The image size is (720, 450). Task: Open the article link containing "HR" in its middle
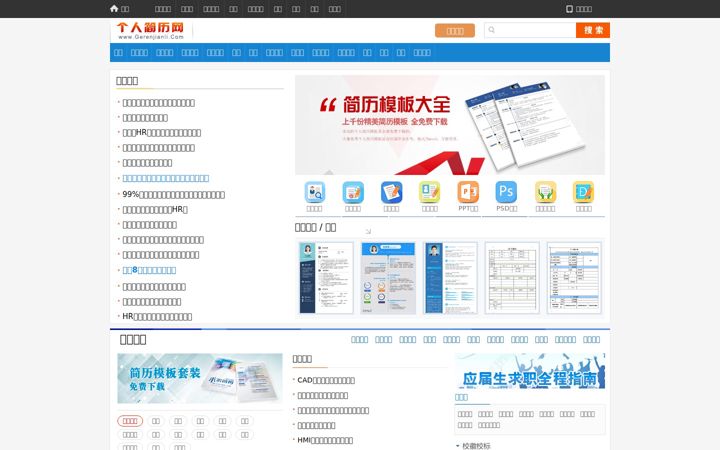click(162, 133)
